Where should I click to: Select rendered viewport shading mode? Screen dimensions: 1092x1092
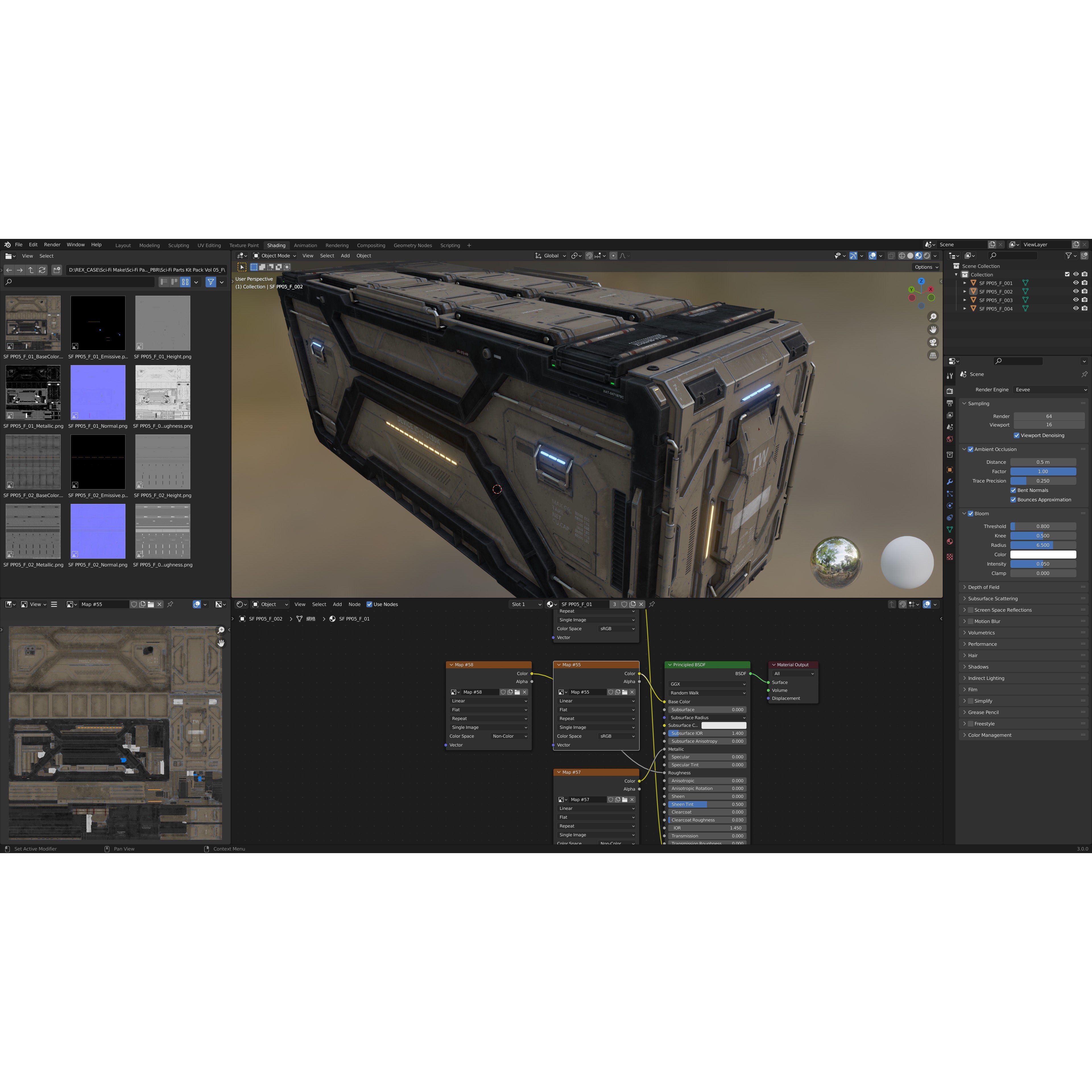927,255
